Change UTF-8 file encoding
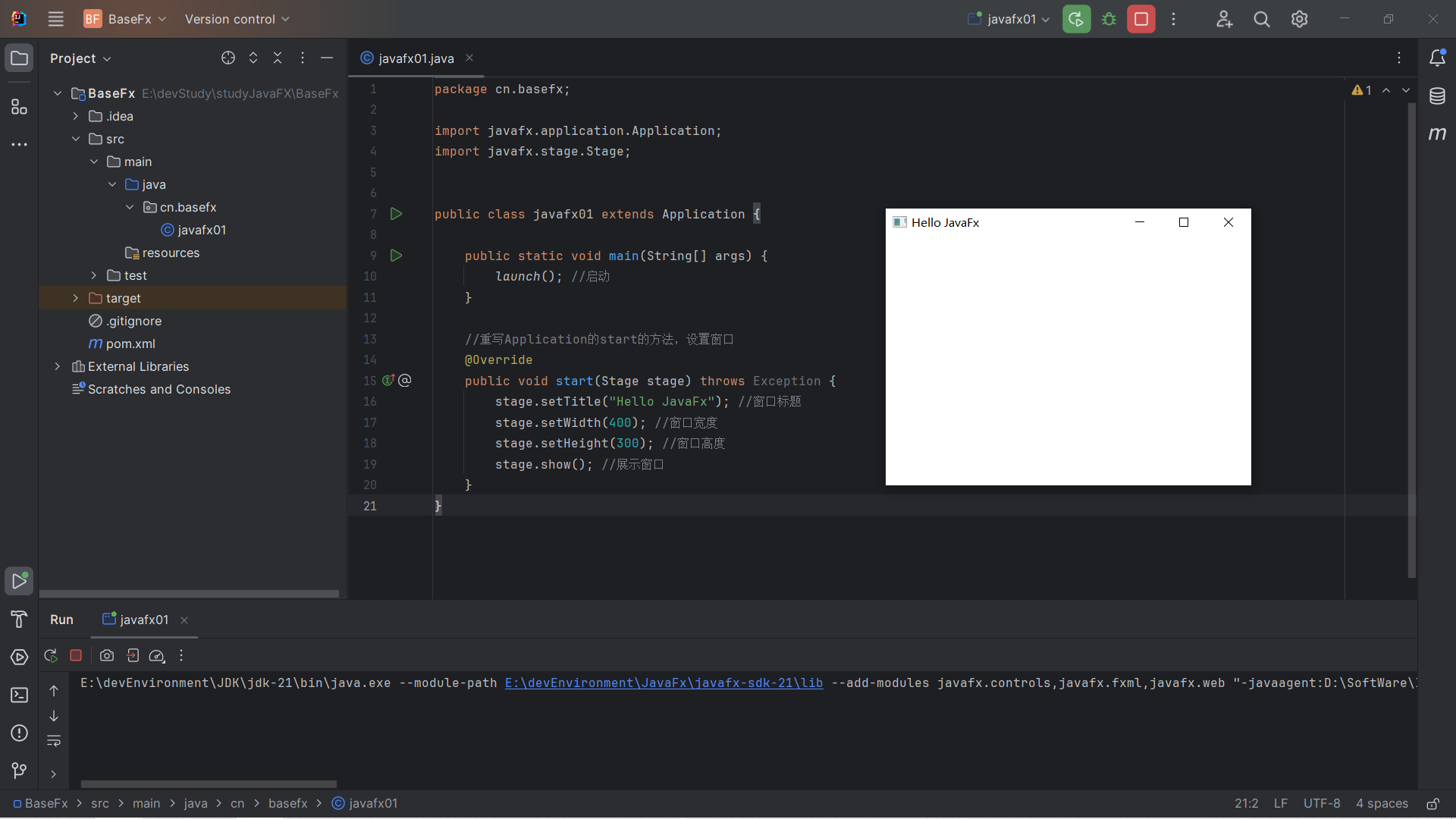 1322,803
